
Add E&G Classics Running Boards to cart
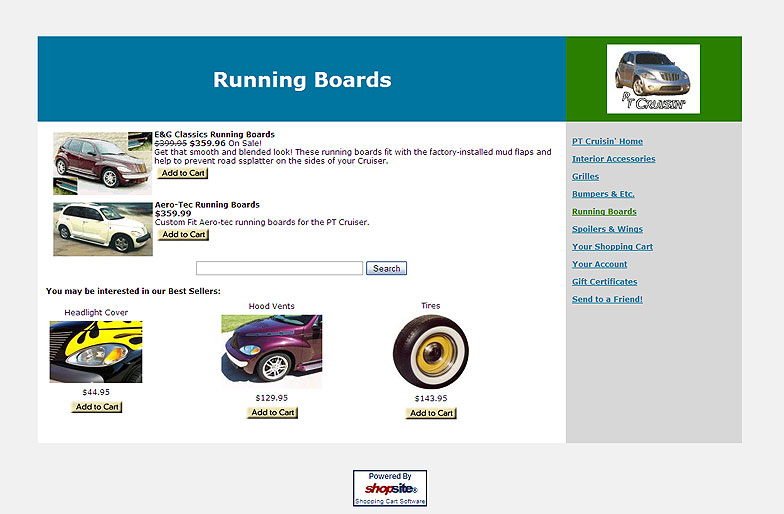click(183, 174)
